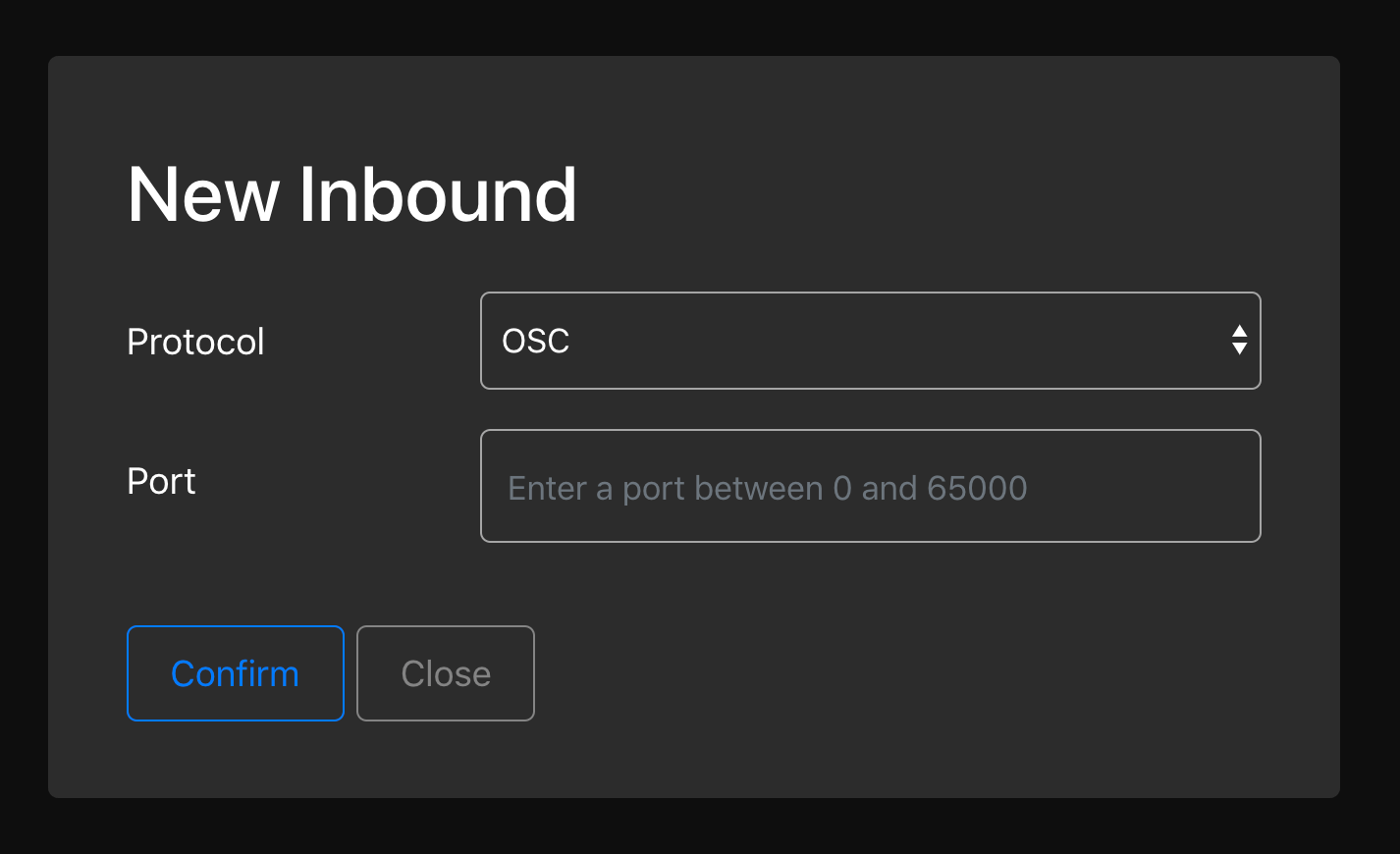
Task: Close the New Inbound dialog
Action: (x=446, y=673)
